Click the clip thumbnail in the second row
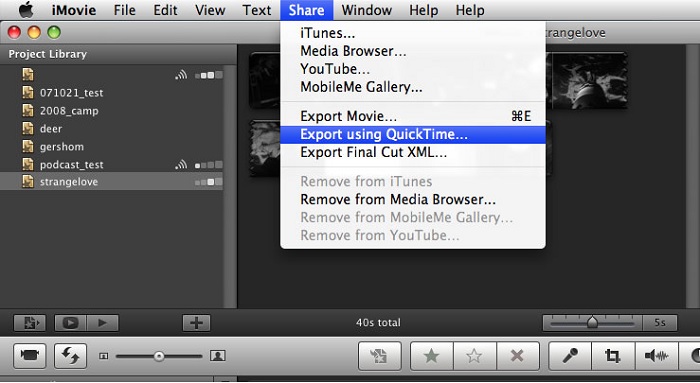The height and width of the screenshot is (383, 700). pyautogui.click(x=265, y=148)
